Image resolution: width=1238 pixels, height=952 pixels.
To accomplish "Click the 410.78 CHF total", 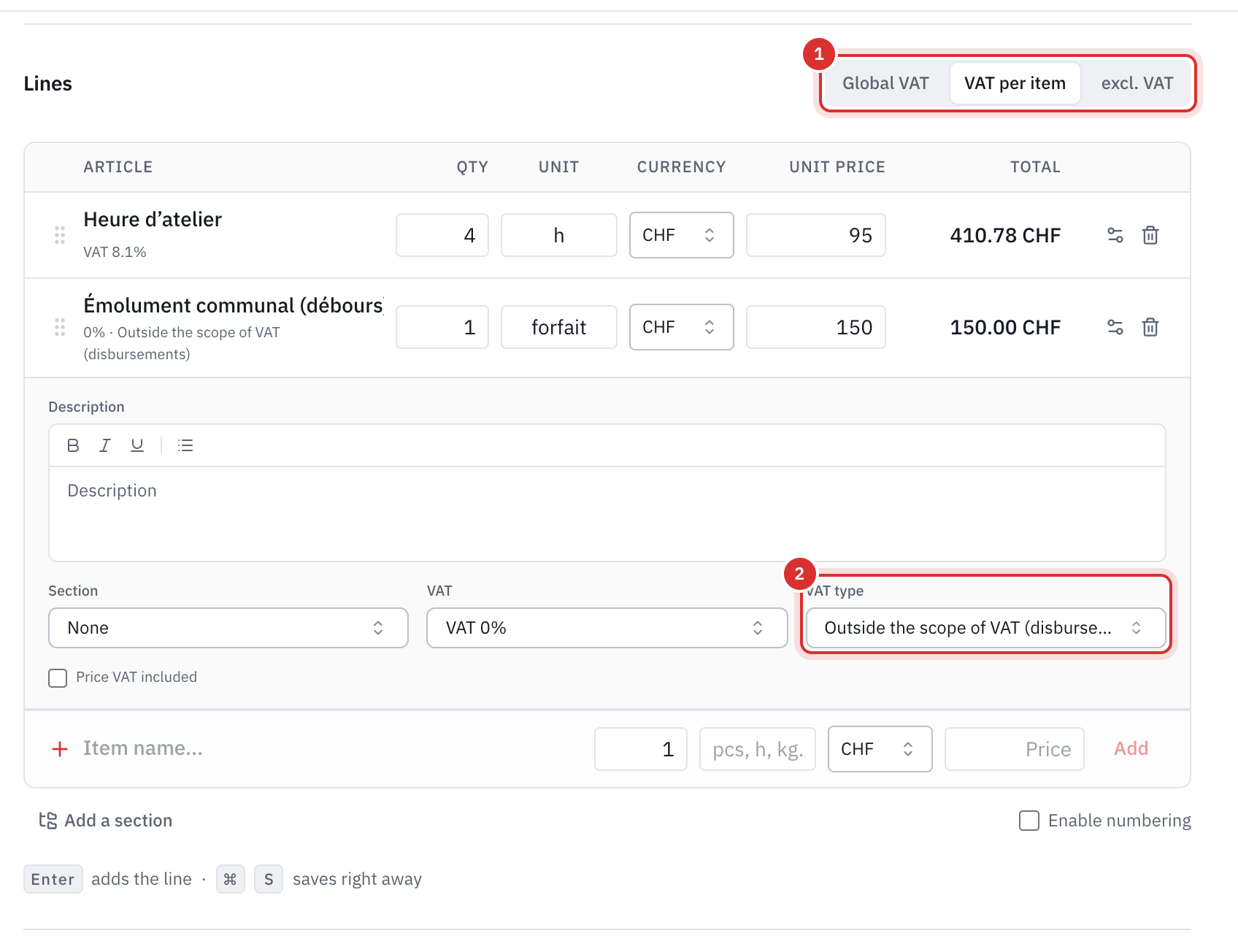I will point(1005,235).
